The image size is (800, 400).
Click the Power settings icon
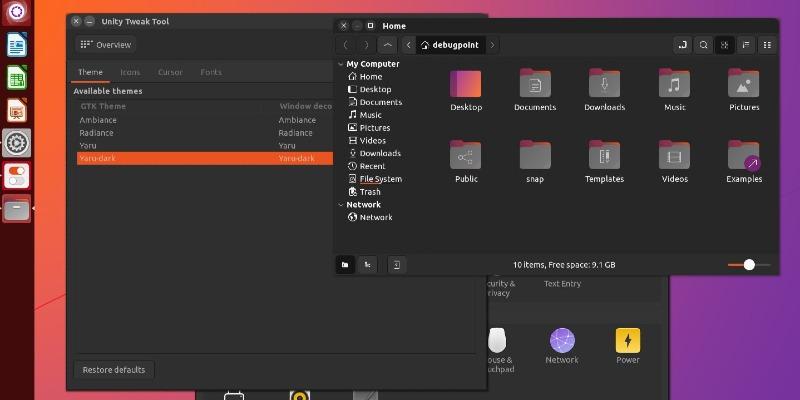coord(627,340)
